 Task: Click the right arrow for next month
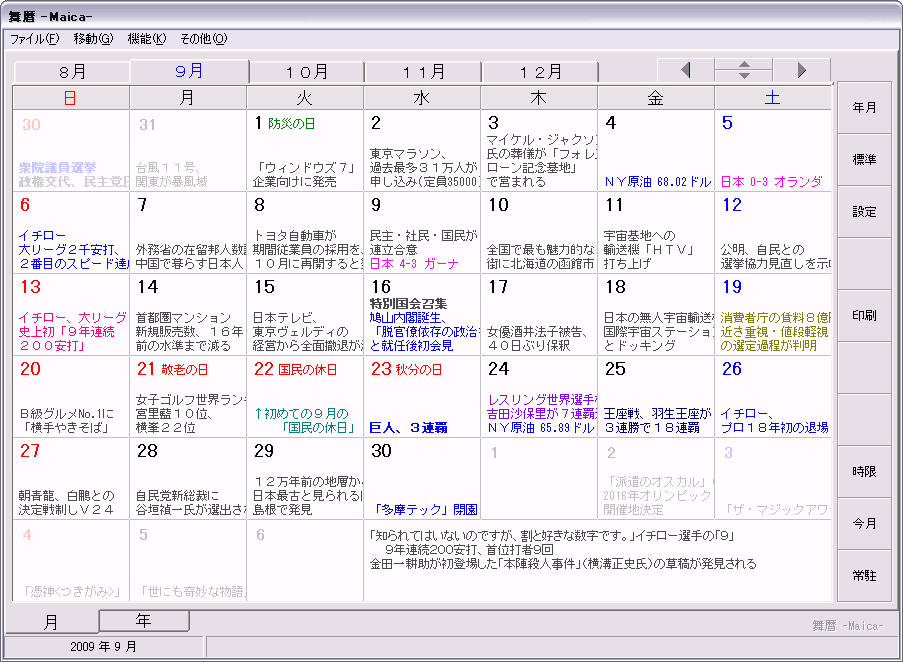point(801,70)
